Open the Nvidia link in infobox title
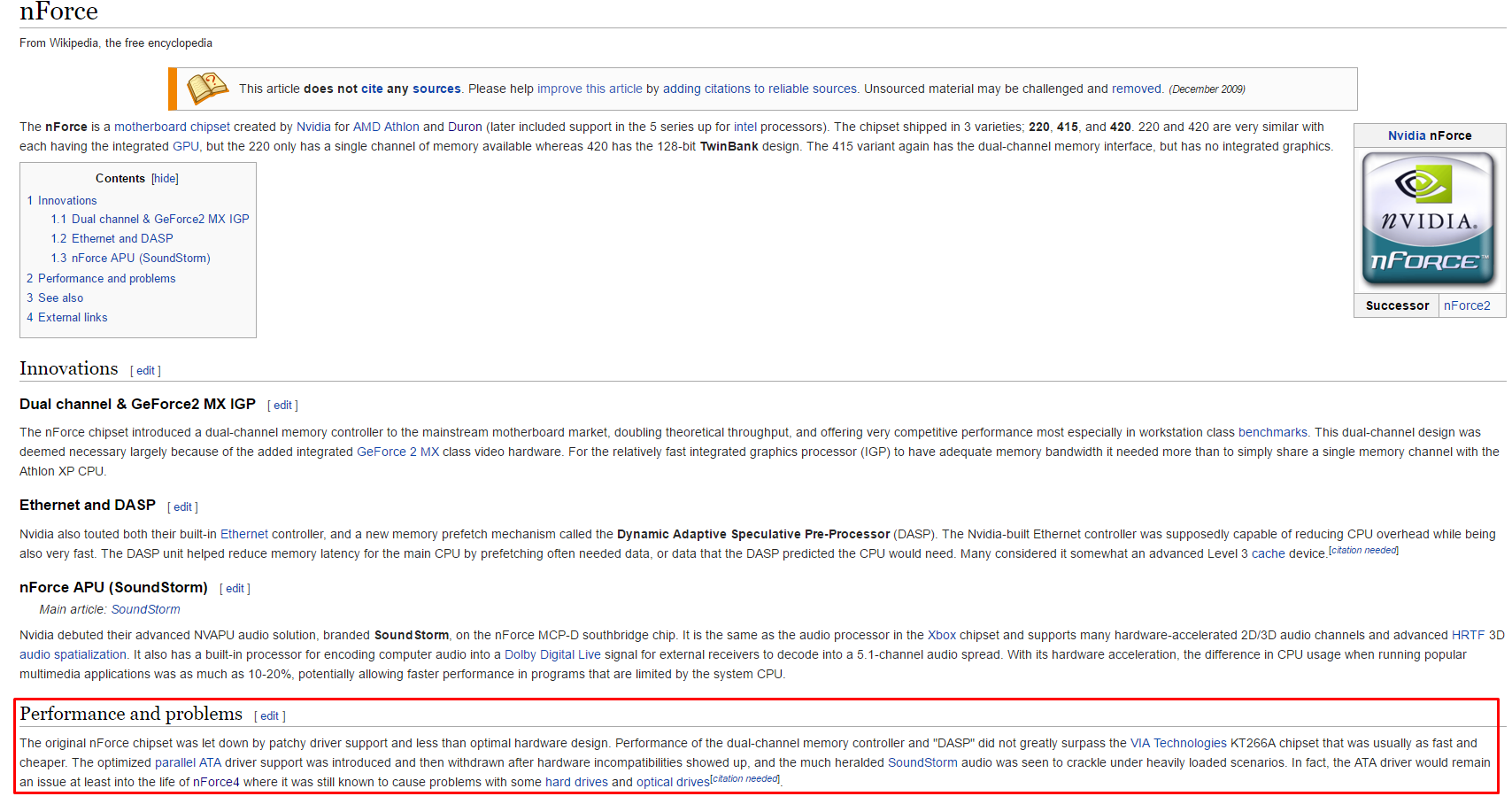 (1407, 136)
